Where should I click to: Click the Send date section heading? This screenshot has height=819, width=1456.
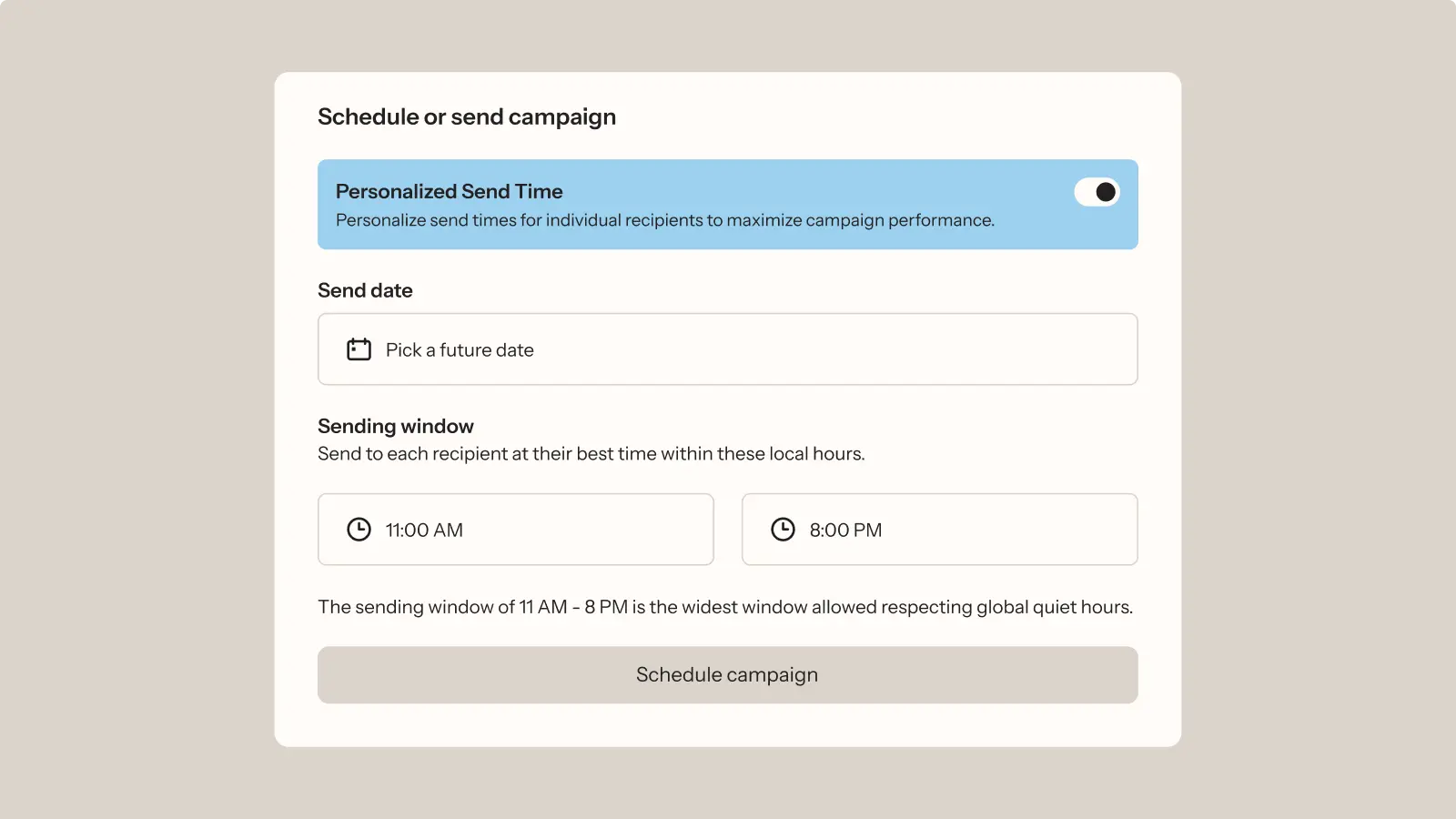coord(365,289)
